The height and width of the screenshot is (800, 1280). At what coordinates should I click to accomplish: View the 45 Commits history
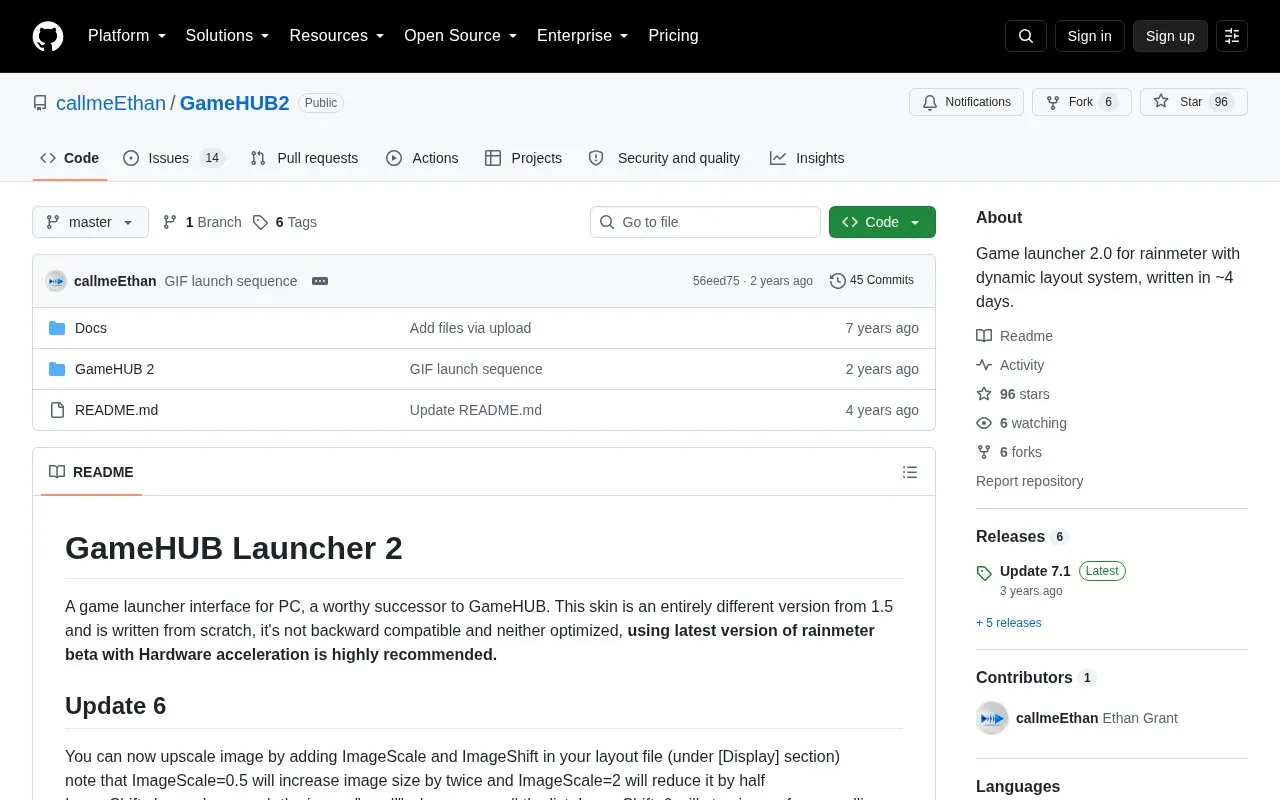click(872, 280)
